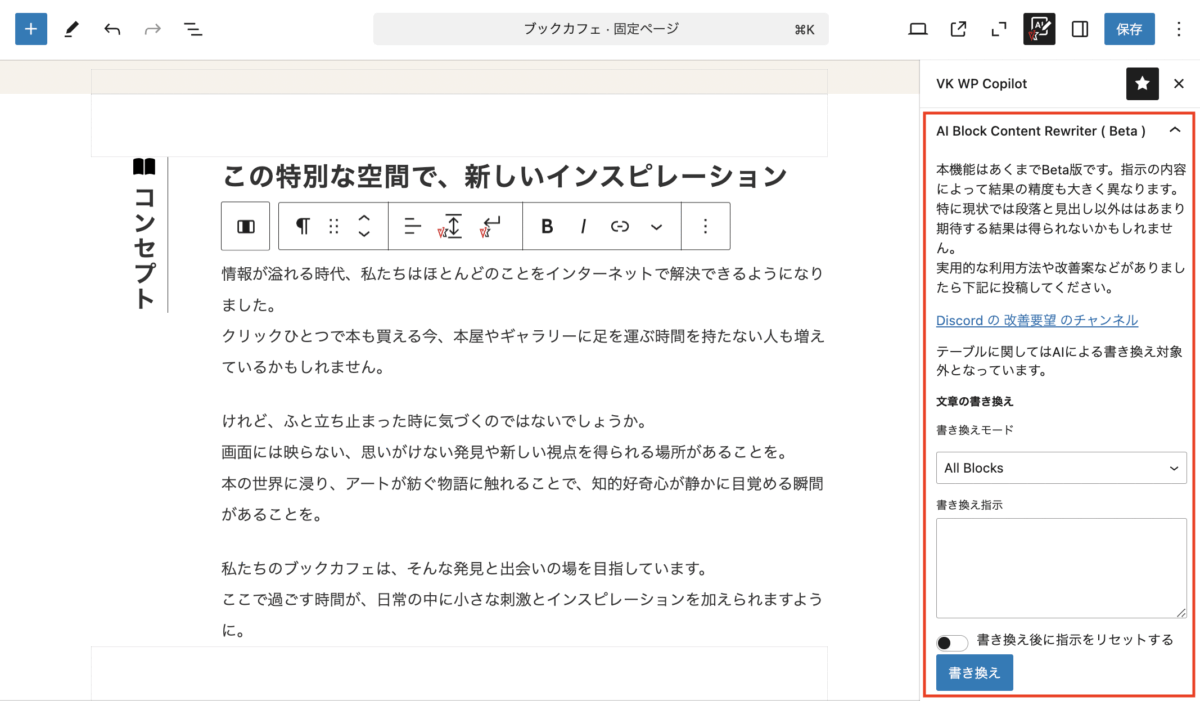Screen dimensions: 1200x701
Task: Open the device preview icon in the header
Action: 917,29
